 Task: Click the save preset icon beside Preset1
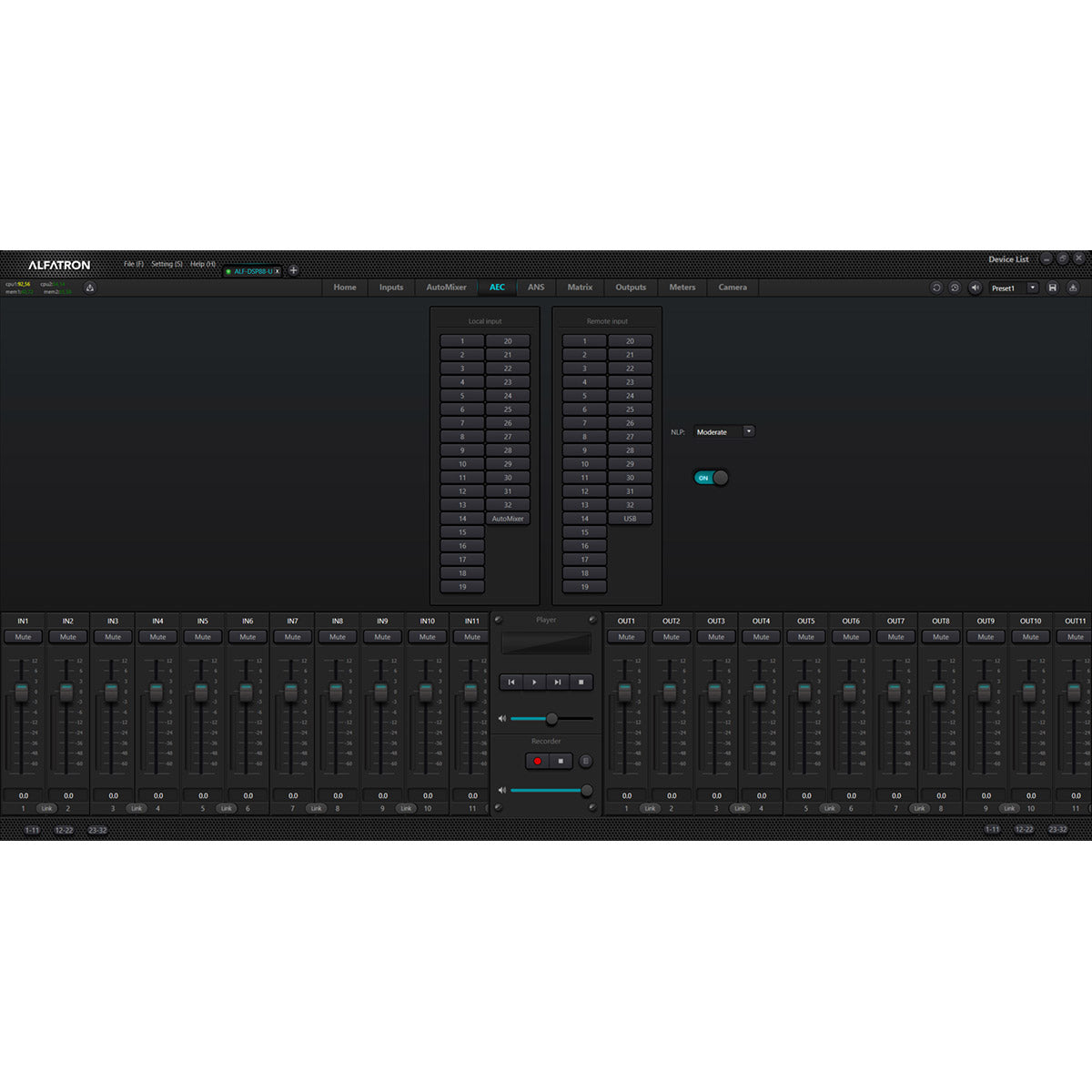(1053, 288)
